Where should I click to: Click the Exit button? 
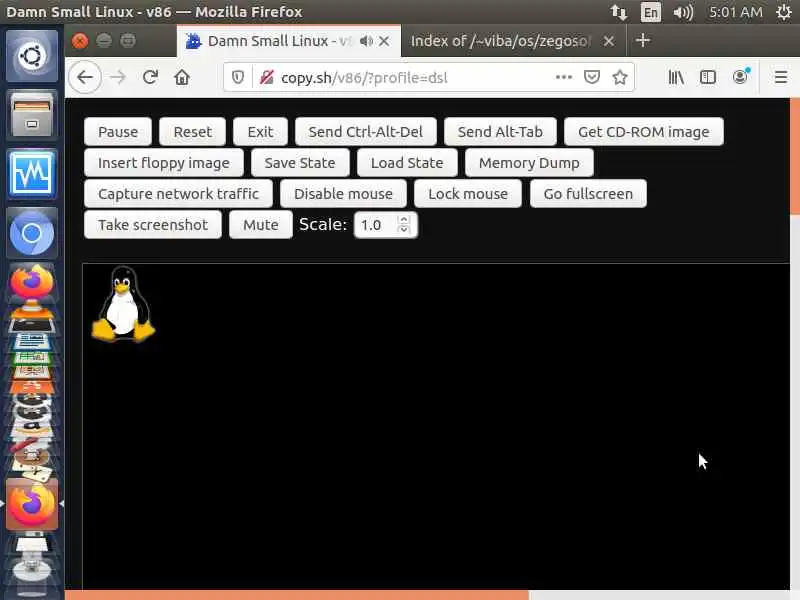click(260, 132)
